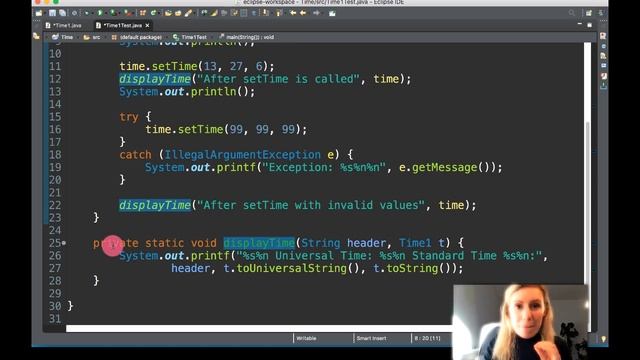Open the fifth minimized view in right trim
640x360 pixels.
603,76
